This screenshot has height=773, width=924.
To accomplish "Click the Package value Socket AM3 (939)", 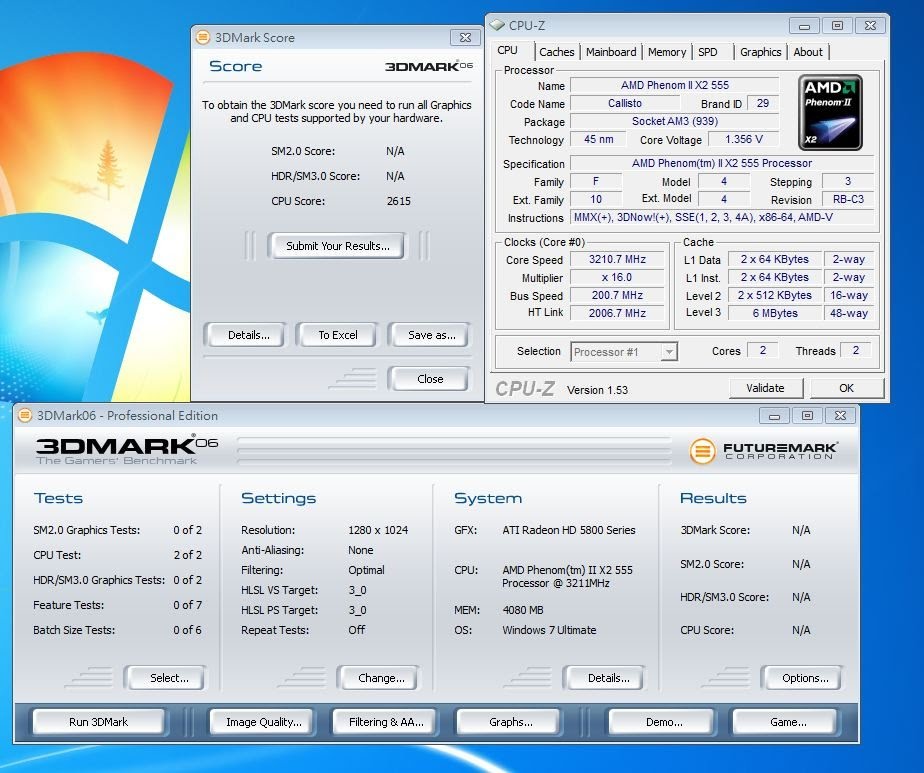I will coord(674,121).
